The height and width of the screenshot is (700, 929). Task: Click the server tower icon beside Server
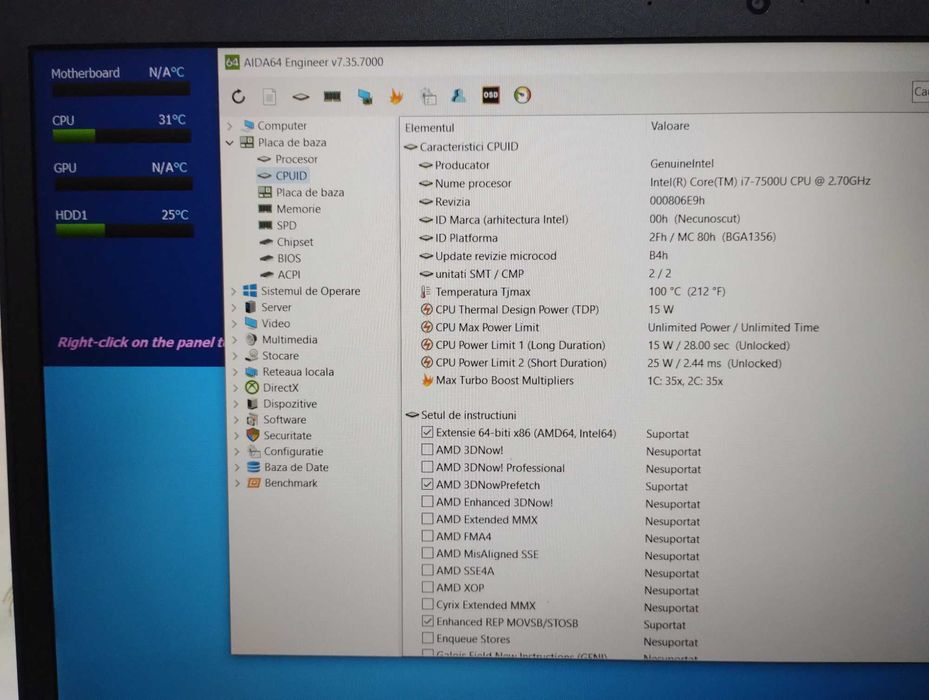click(251, 307)
